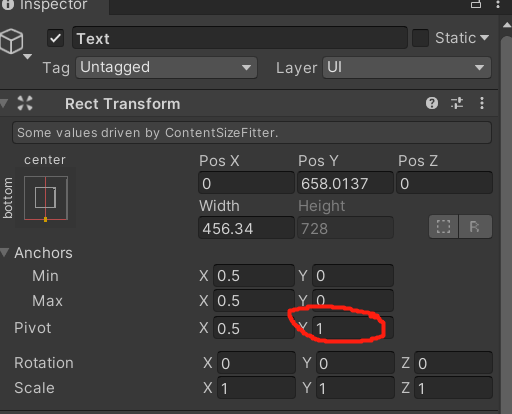Click the Width label
Screen dimensions: 512x414
pyautogui.click(x=219, y=206)
